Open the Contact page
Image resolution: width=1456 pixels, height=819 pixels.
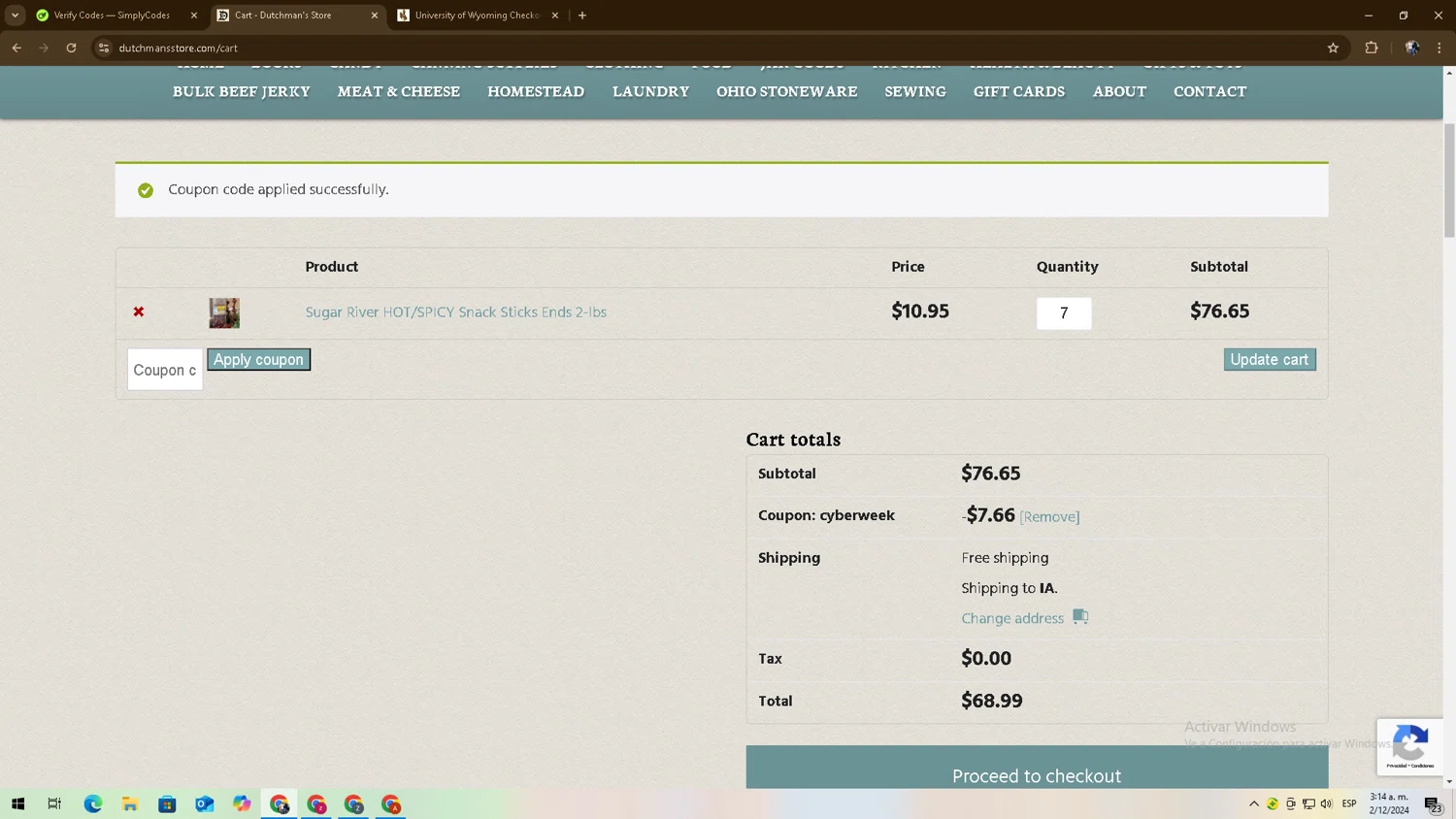(1209, 91)
